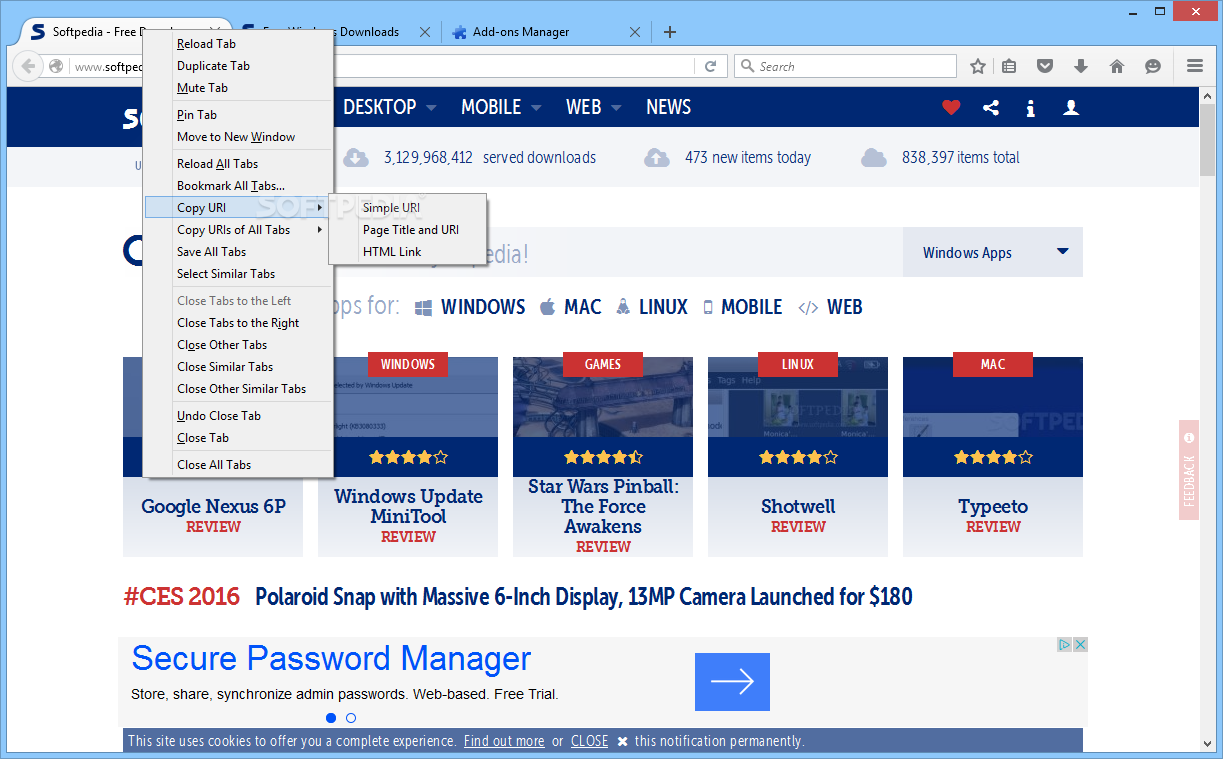Open the NEWS section link
1223x759 pixels.
[x=668, y=107]
